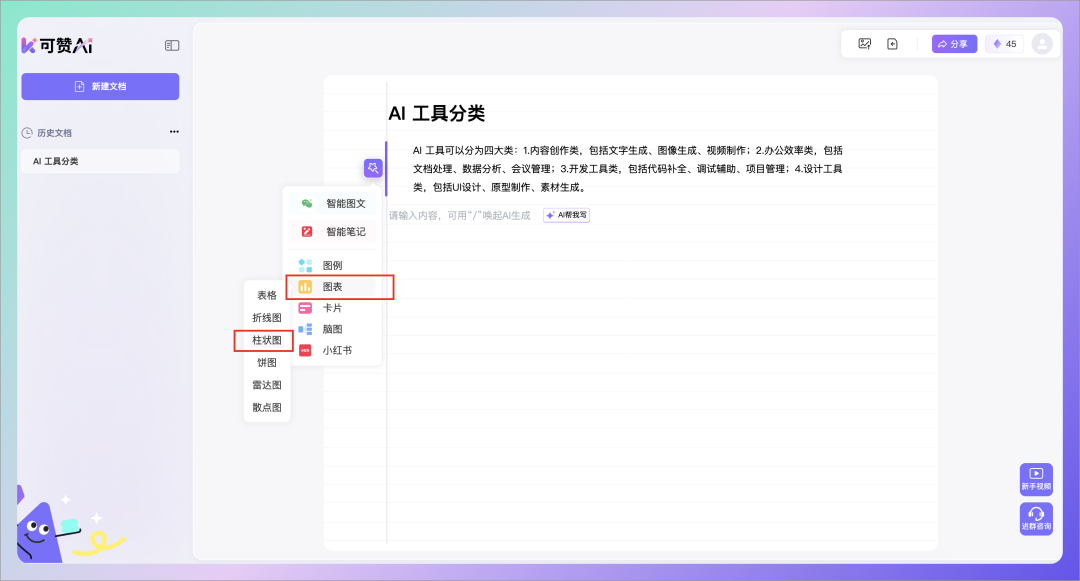Open the 历史文档 more options menu
Image resolution: width=1080 pixels, height=581 pixels.
174,131
